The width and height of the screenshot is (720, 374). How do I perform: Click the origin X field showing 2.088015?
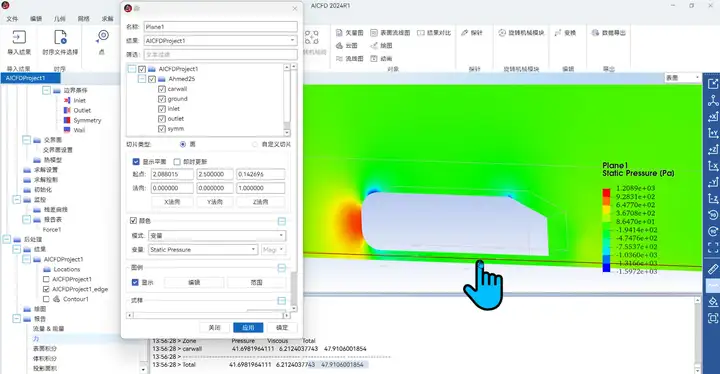(x=172, y=174)
